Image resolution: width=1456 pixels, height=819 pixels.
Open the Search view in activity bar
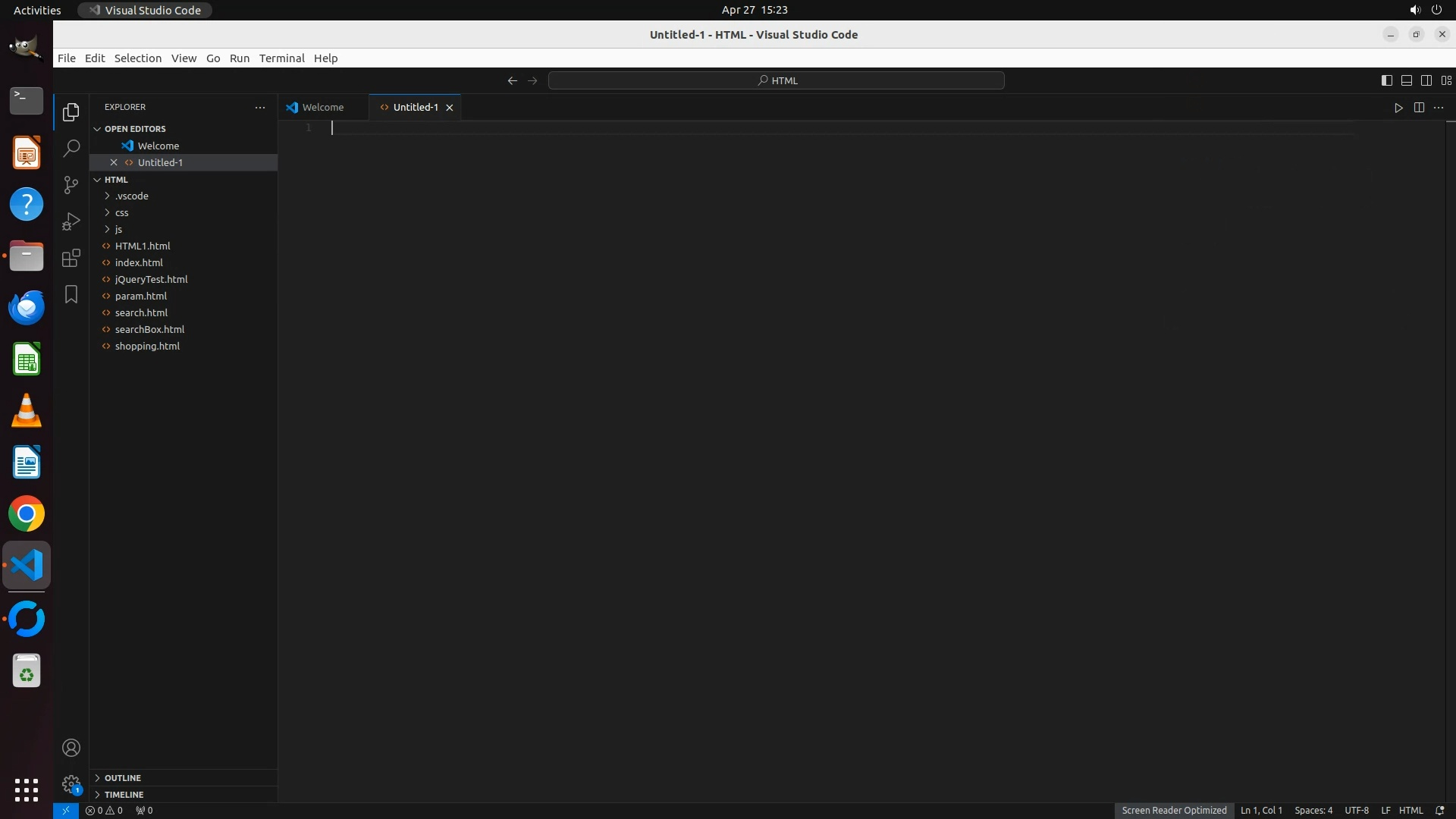(x=71, y=148)
